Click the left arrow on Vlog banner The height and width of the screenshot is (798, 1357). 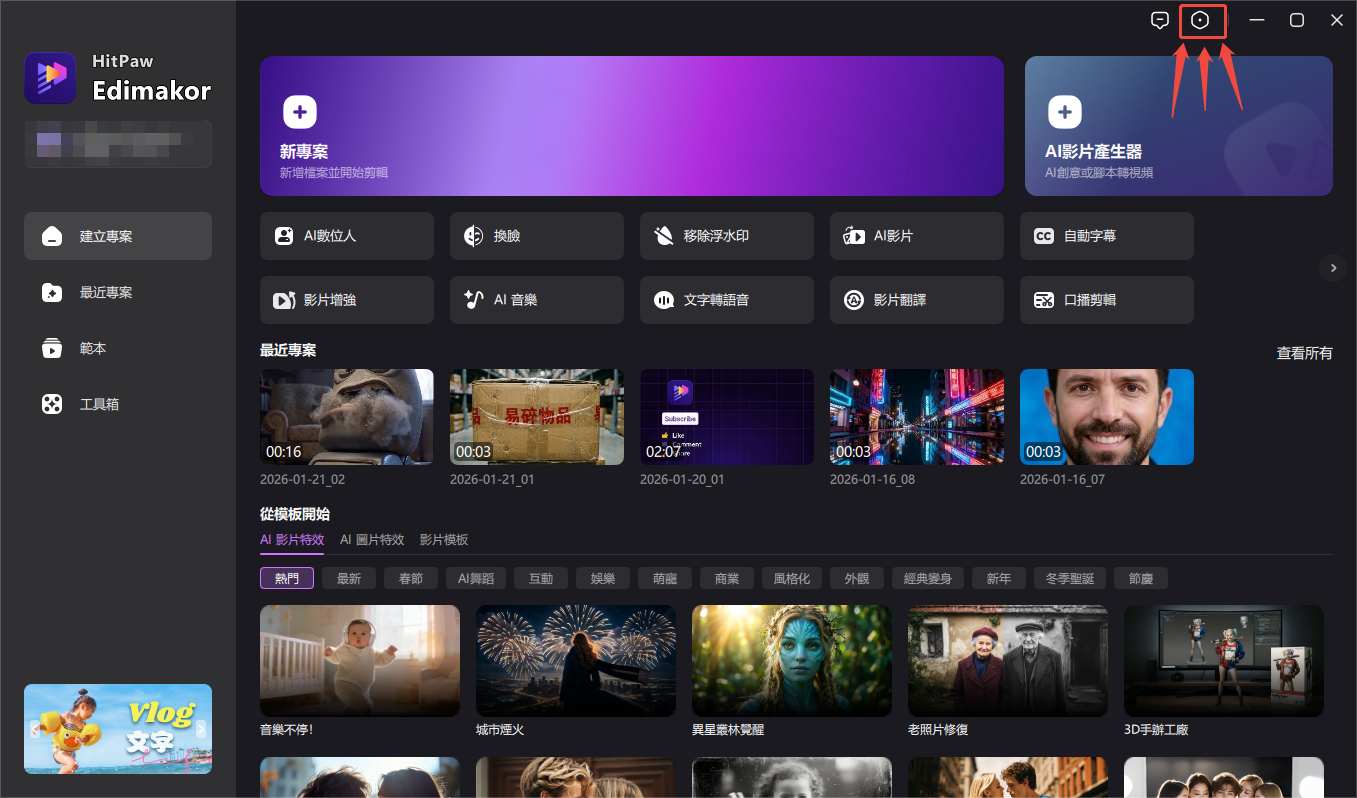(x=35, y=728)
